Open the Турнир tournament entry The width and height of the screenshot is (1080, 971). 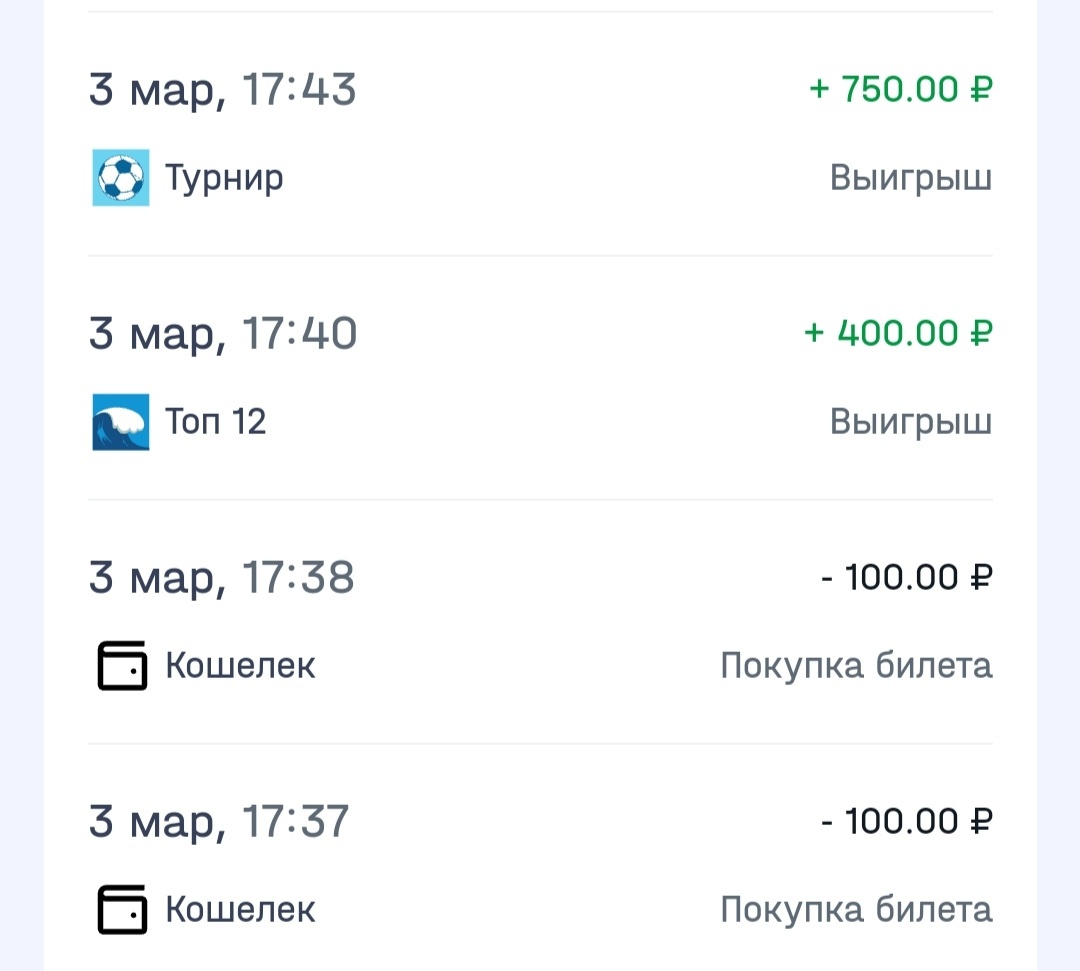(x=224, y=177)
